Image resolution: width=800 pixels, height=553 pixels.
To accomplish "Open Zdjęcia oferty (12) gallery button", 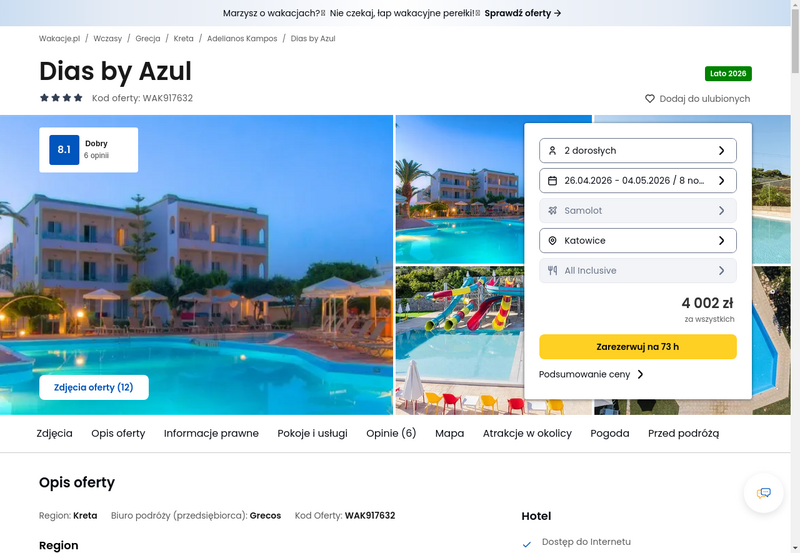I will [94, 387].
